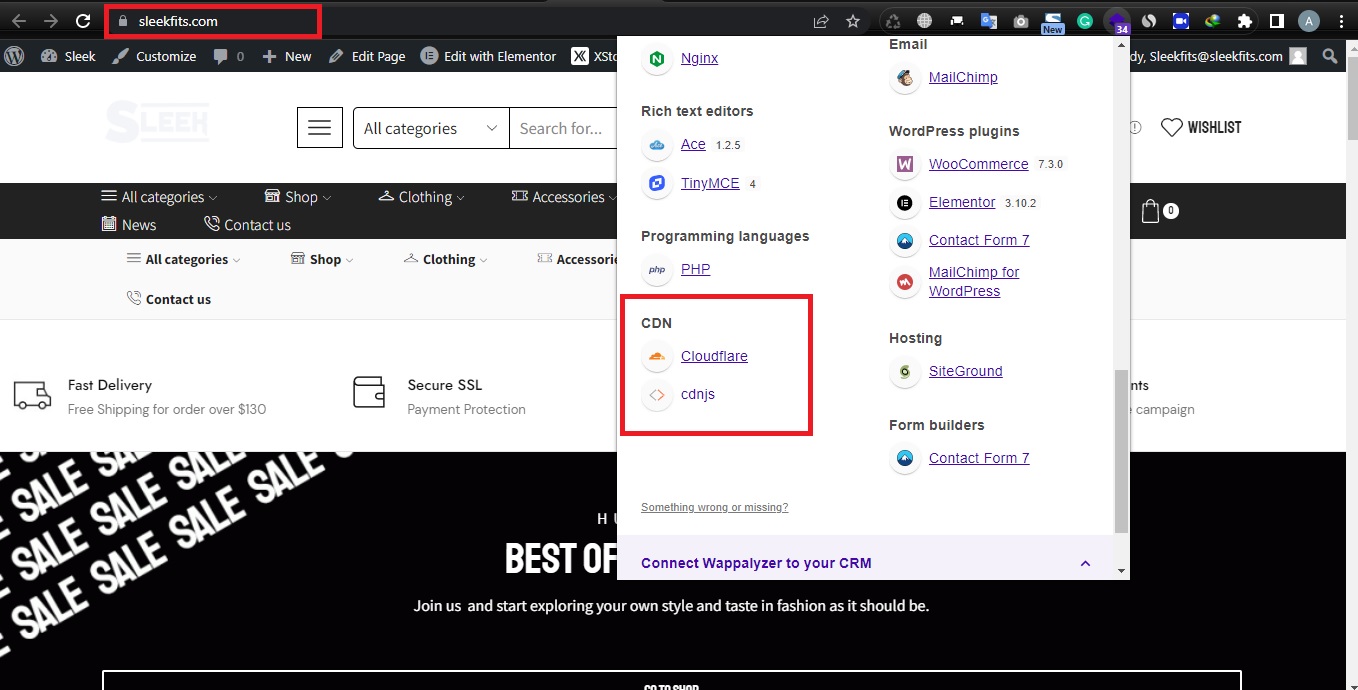Click Something wrong or missing link
1358x690 pixels.
coord(714,507)
